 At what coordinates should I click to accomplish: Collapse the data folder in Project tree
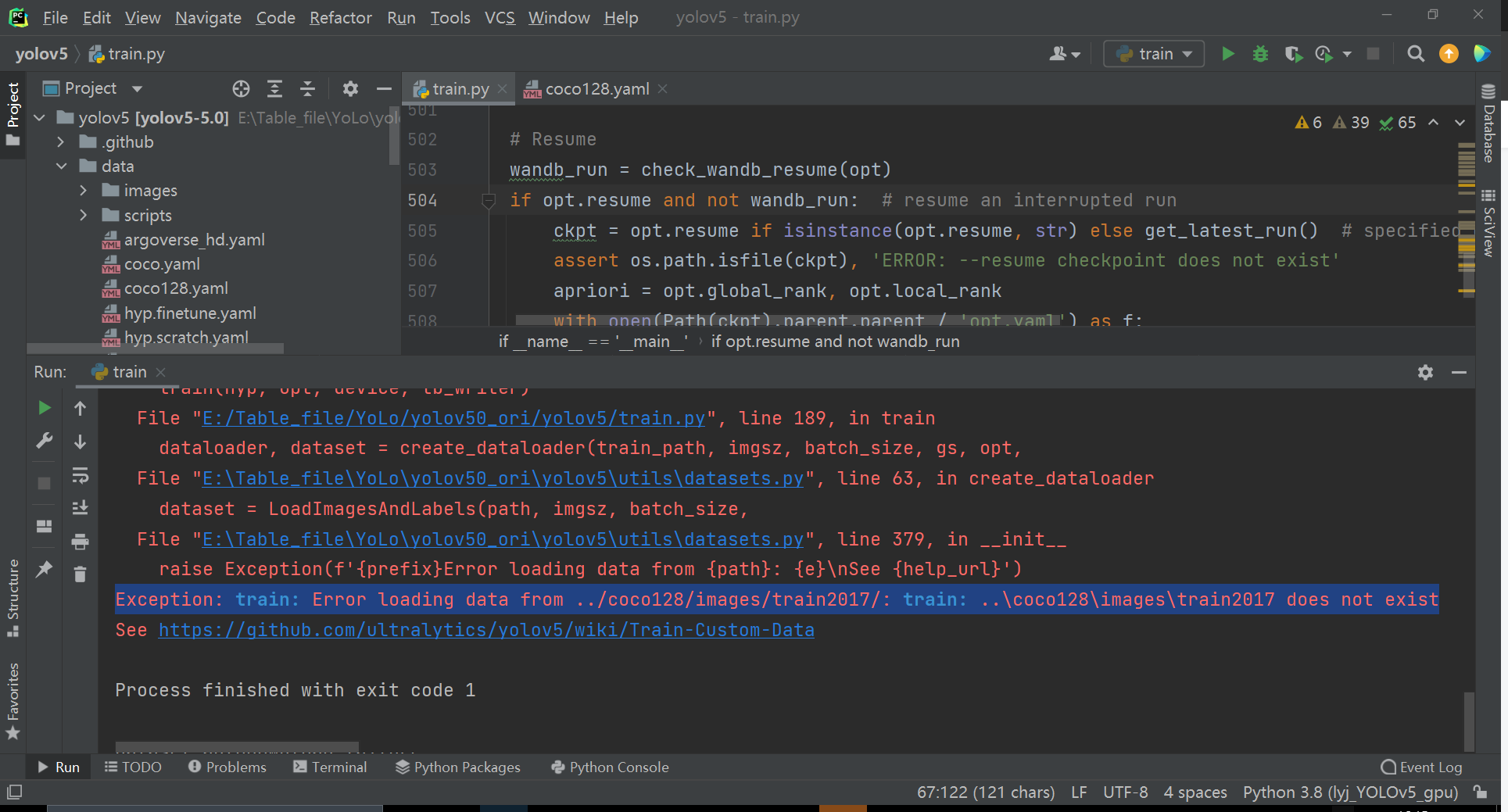pyautogui.click(x=62, y=166)
